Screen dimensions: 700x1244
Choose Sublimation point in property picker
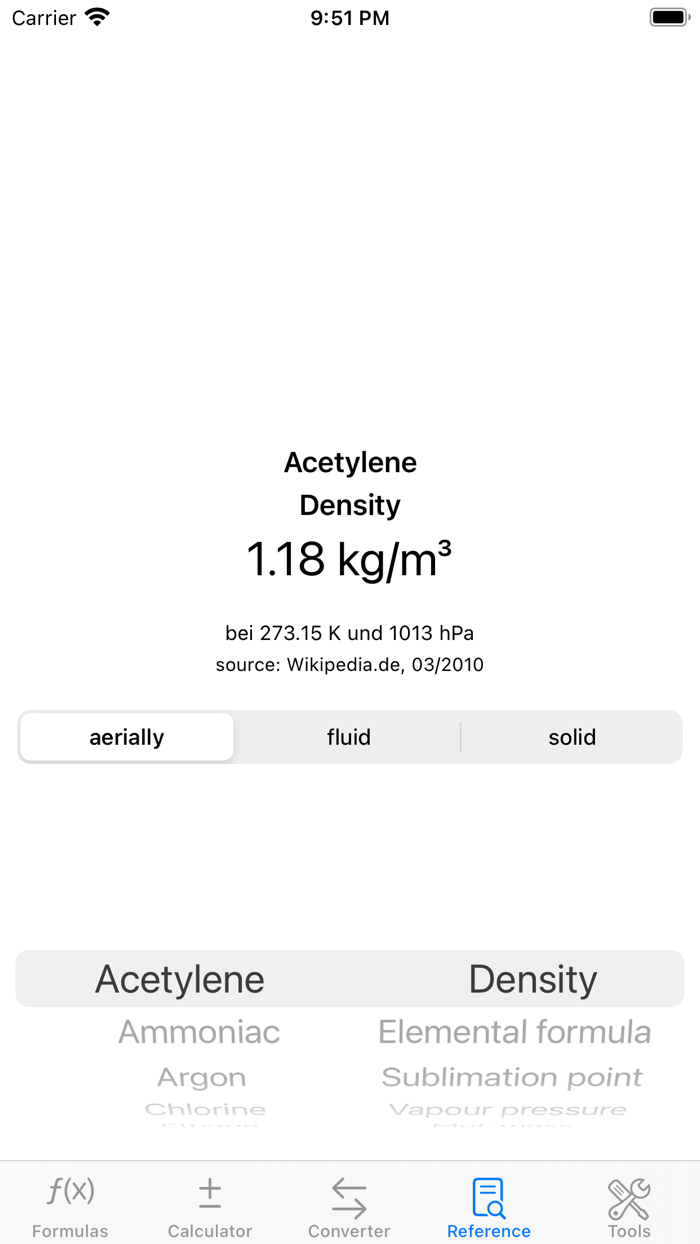point(512,1077)
